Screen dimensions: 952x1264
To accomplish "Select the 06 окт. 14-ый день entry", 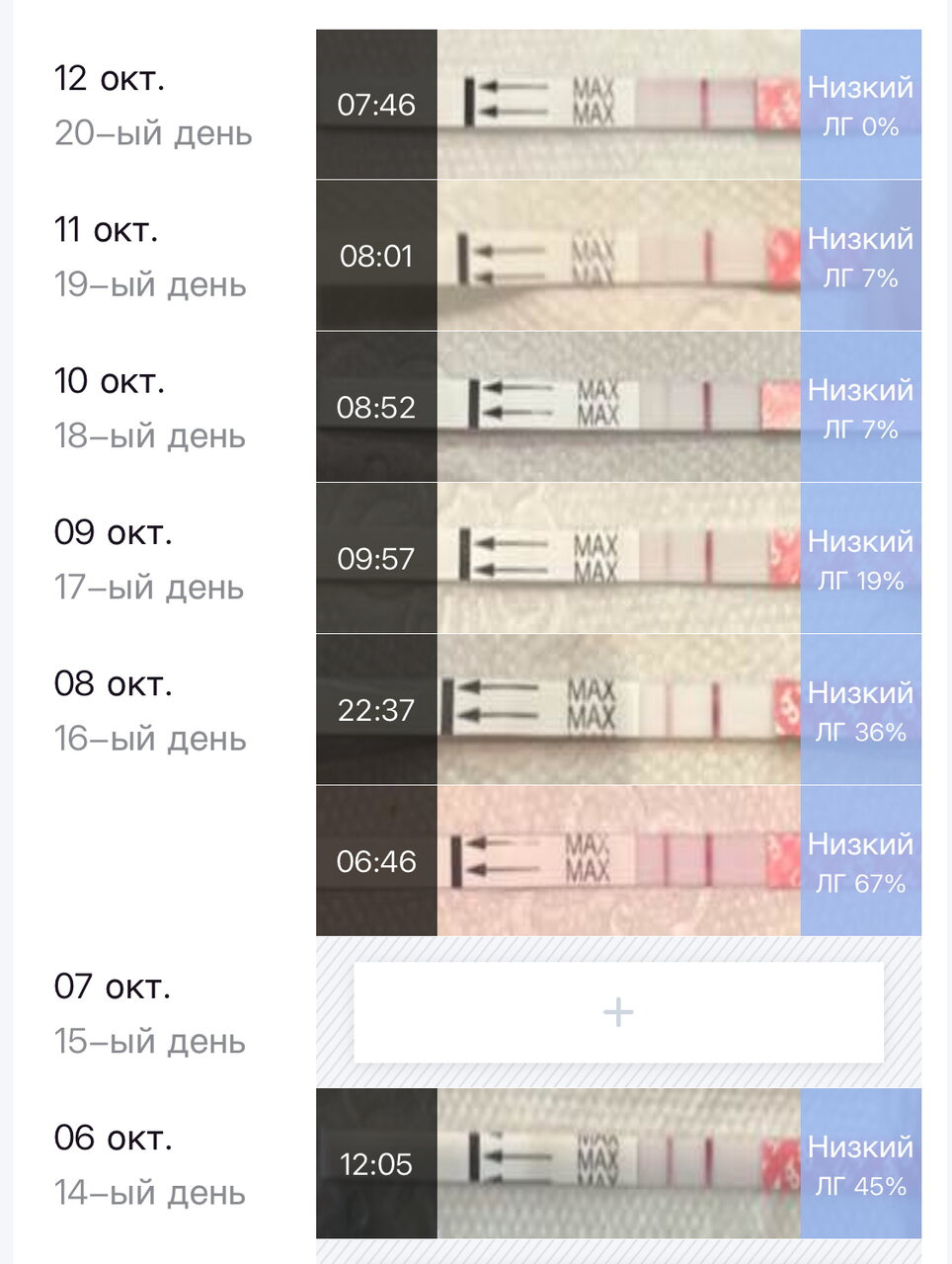I will 150,1164.
